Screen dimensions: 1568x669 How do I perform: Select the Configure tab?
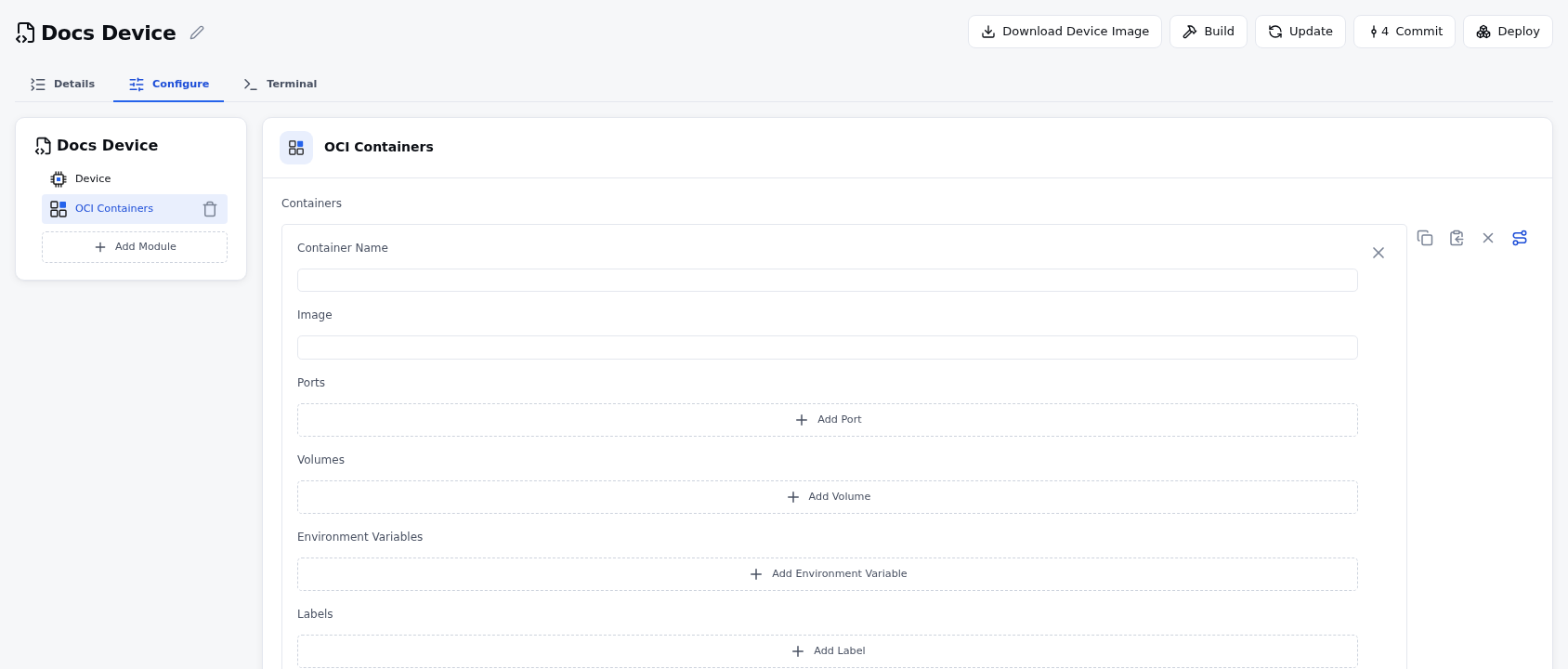(169, 84)
